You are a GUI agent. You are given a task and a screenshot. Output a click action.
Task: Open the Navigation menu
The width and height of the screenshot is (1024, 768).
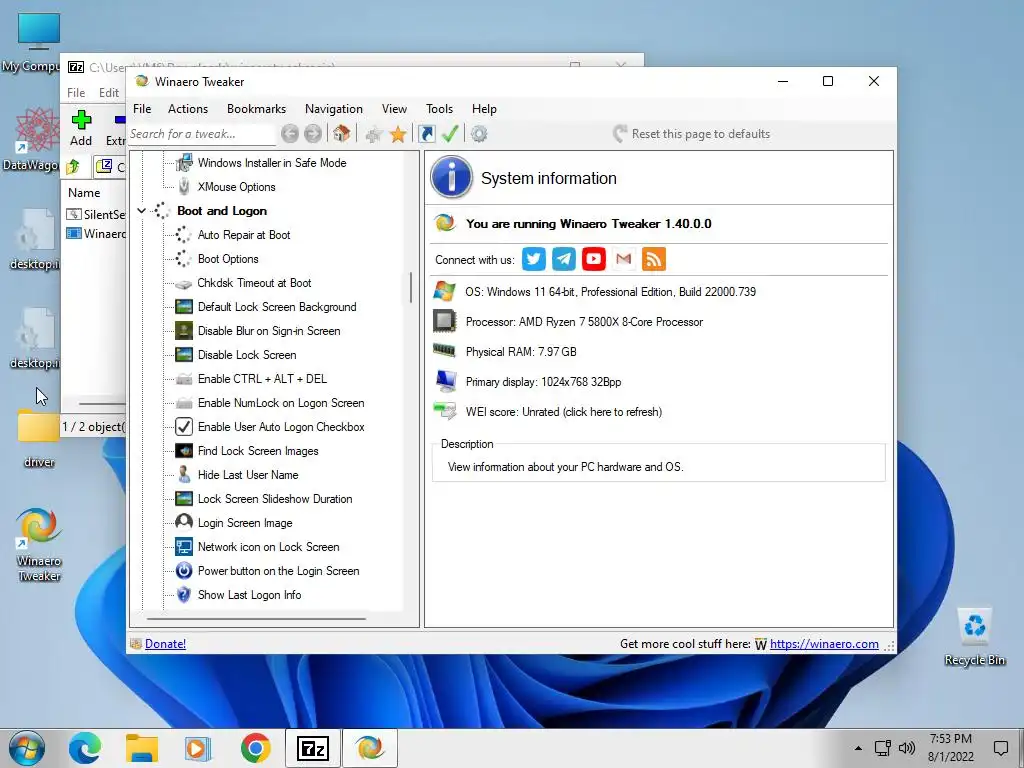click(x=334, y=109)
